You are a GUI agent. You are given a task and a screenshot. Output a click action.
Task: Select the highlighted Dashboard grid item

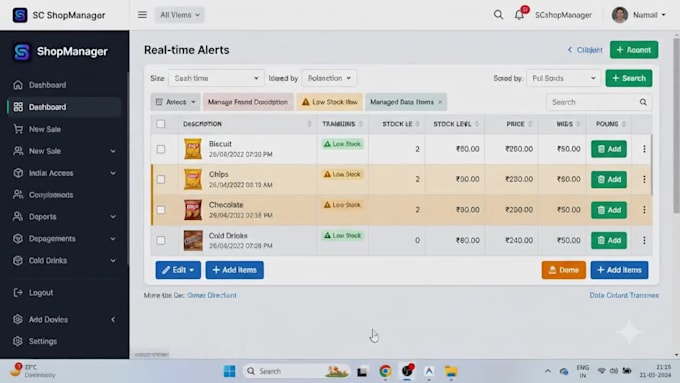pos(64,107)
